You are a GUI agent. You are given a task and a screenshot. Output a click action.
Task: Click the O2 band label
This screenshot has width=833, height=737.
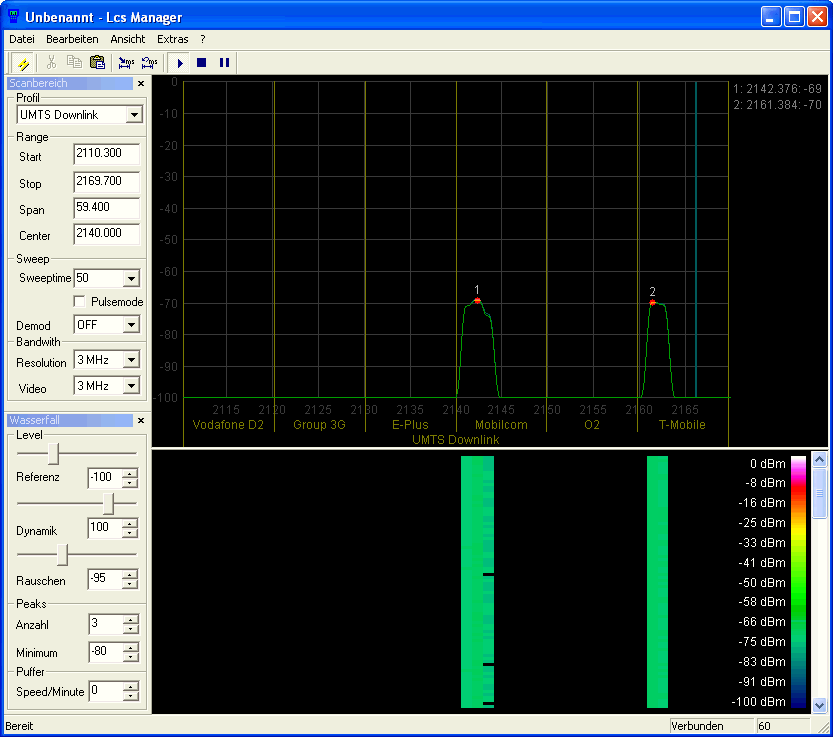pos(592,425)
